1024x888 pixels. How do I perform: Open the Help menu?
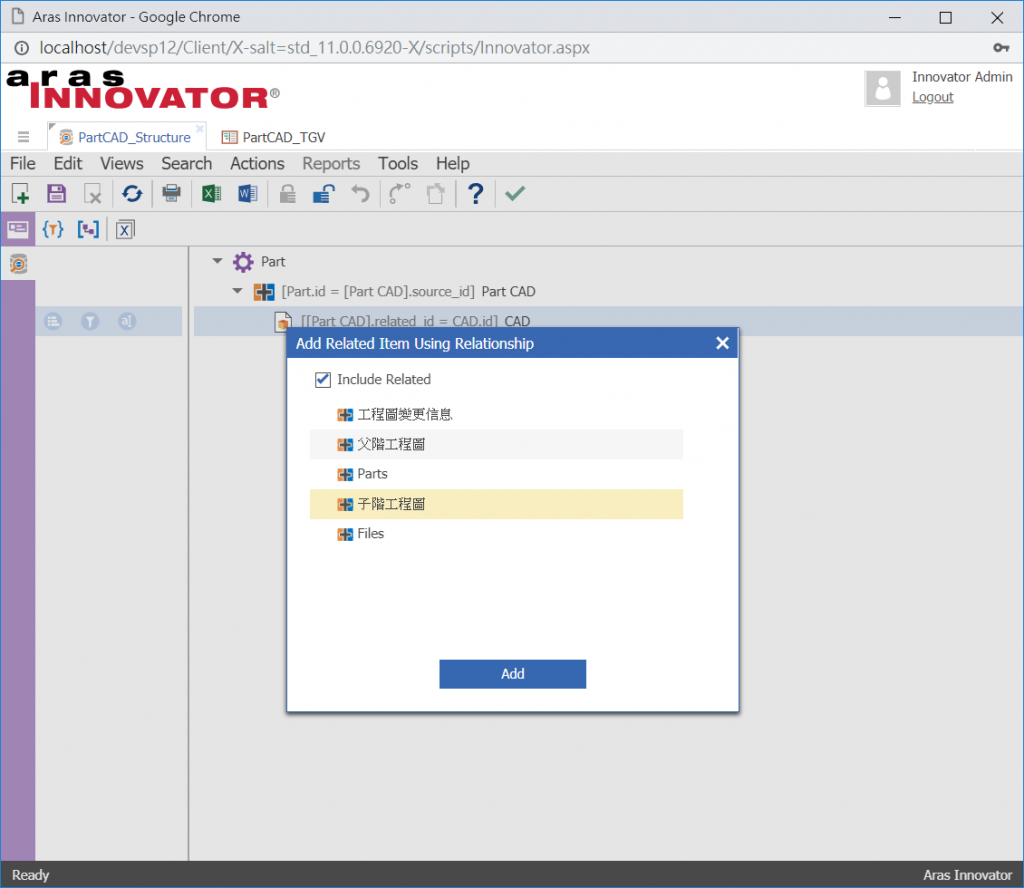click(x=453, y=163)
